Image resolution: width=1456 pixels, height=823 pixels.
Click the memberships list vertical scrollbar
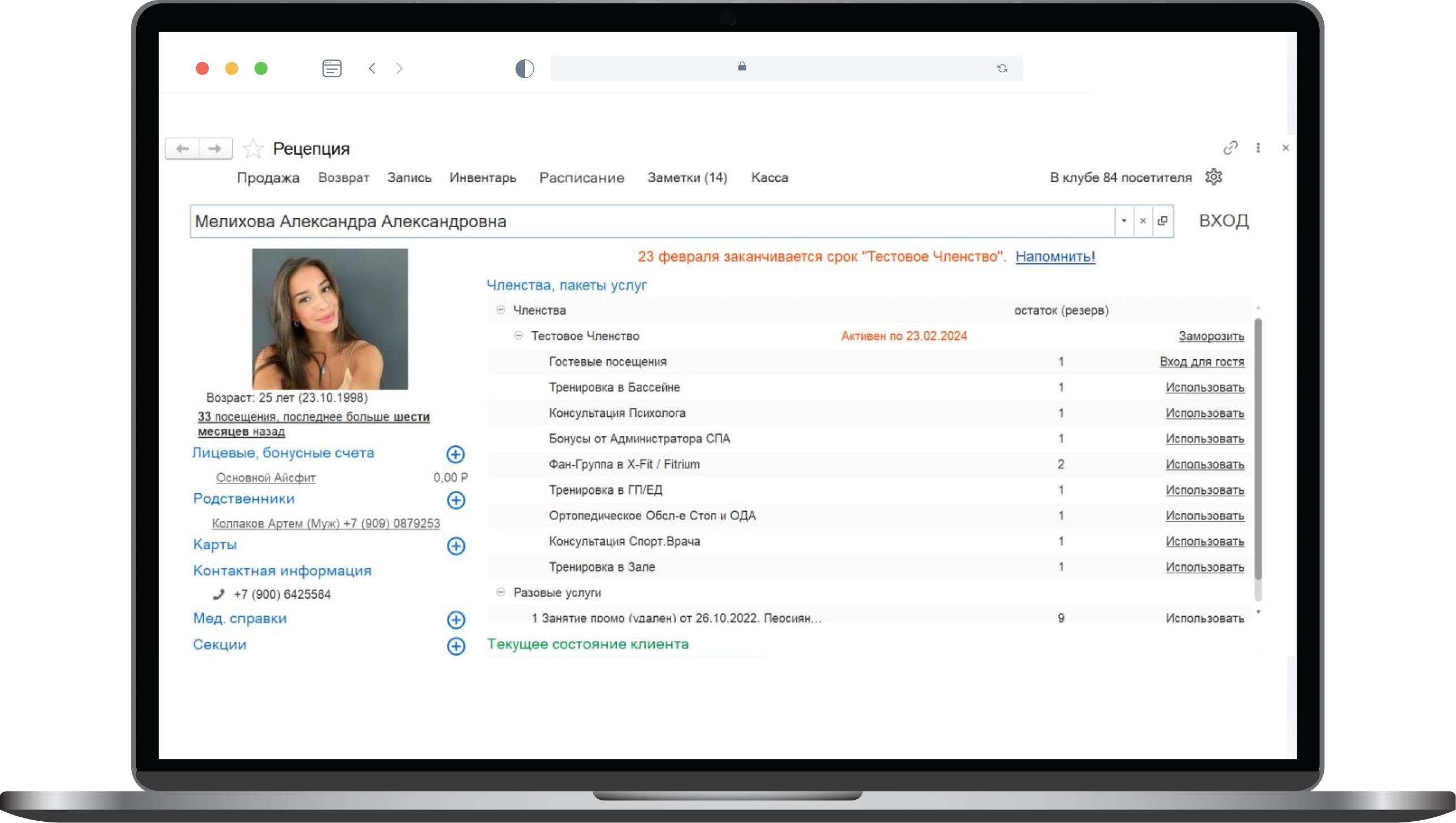(x=1258, y=448)
